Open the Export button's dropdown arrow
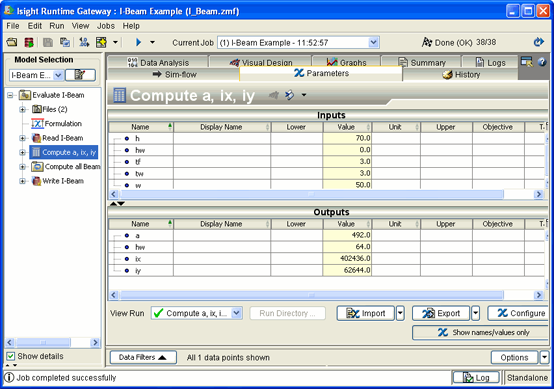This screenshot has height=389, width=554. pos(476,313)
